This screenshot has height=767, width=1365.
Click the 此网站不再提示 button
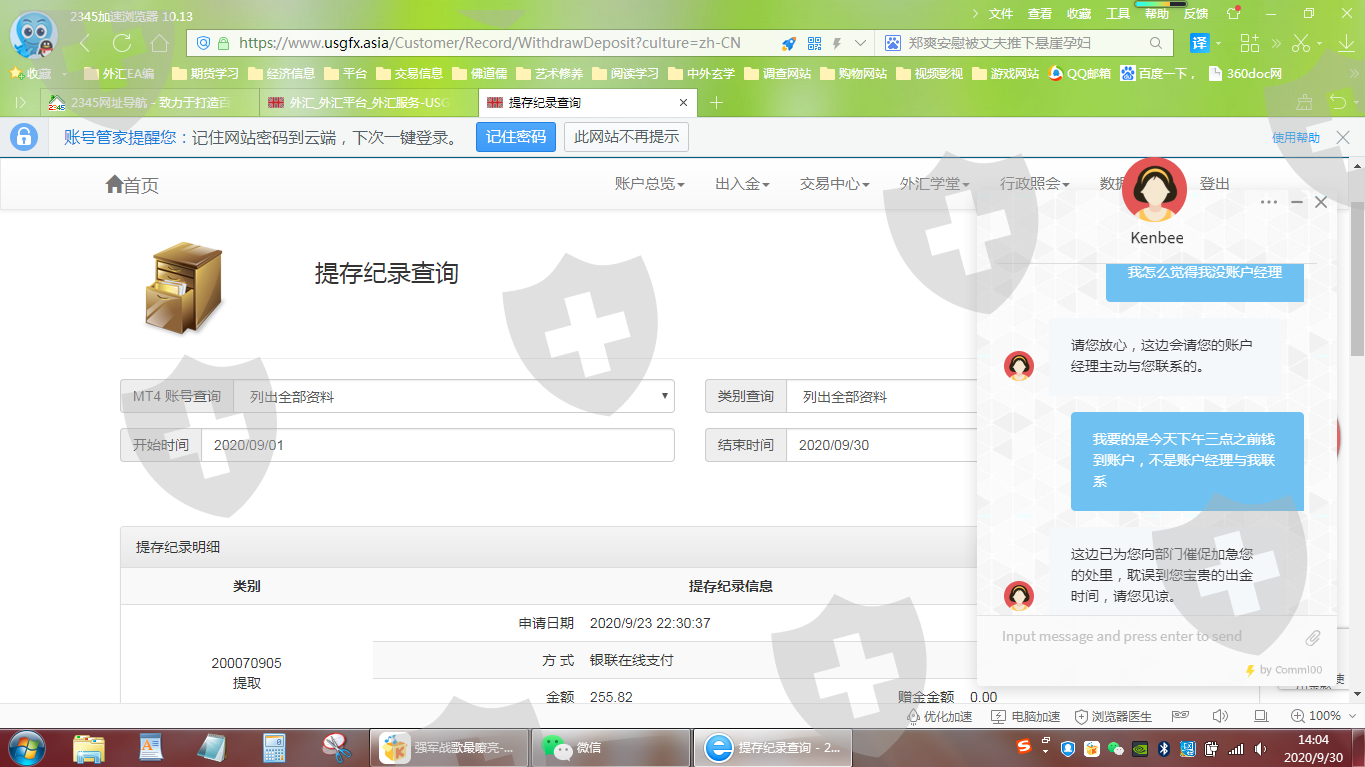click(x=626, y=137)
